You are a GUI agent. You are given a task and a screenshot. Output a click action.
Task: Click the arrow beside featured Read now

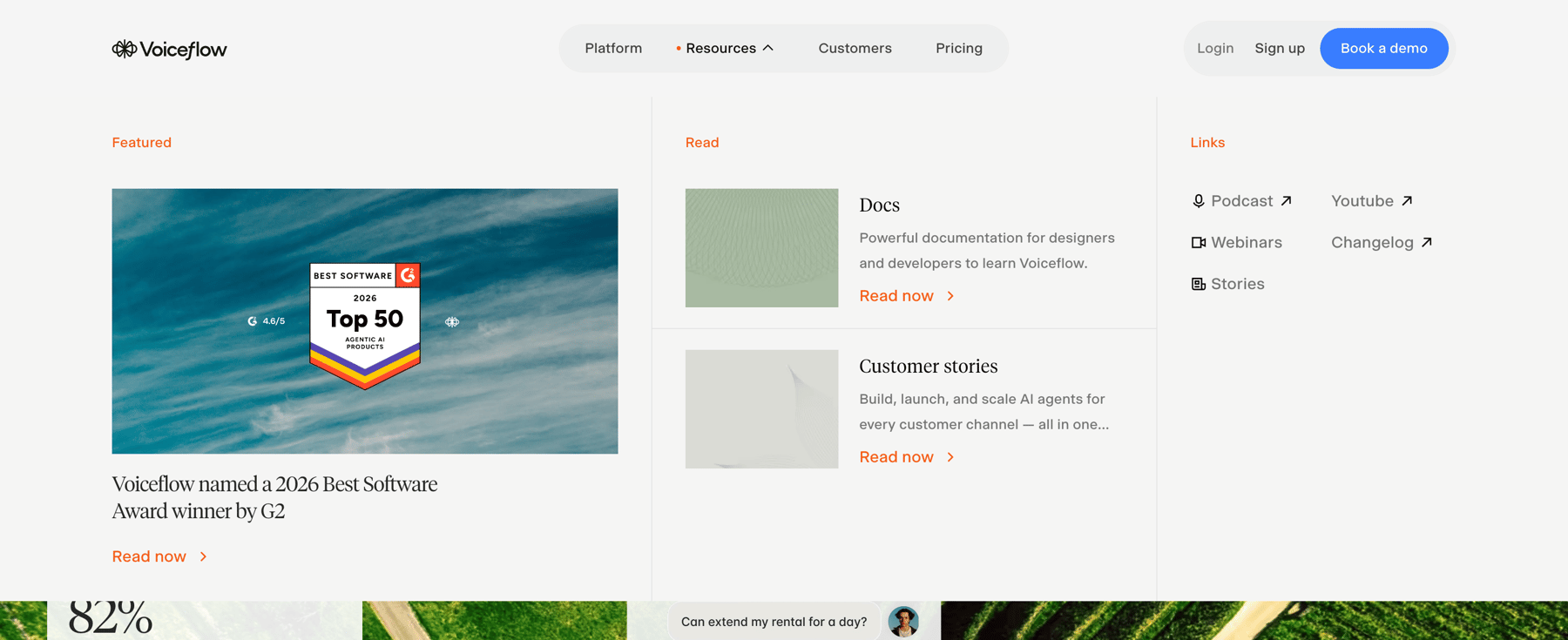click(203, 556)
